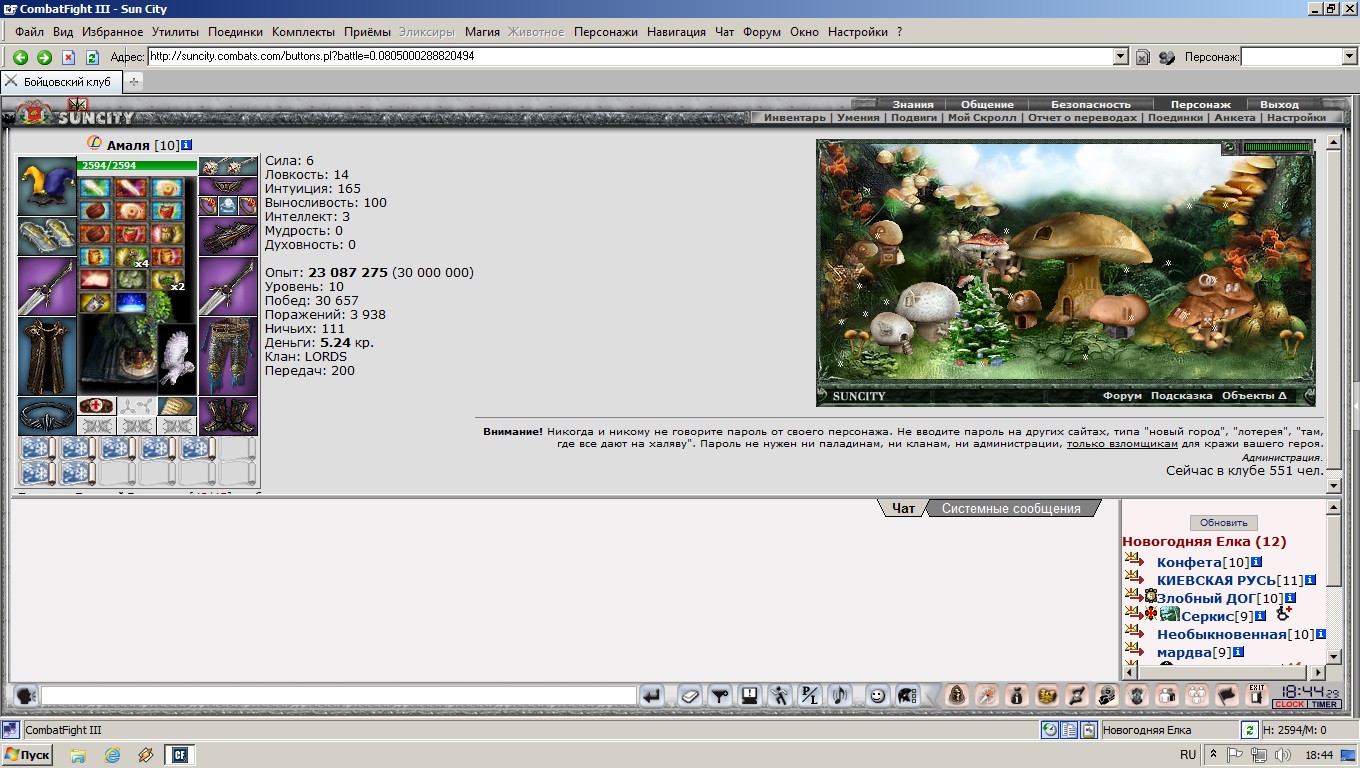Click the P/L toolbar icon
This screenshot has height=768, width=1360.
(810, 695)
